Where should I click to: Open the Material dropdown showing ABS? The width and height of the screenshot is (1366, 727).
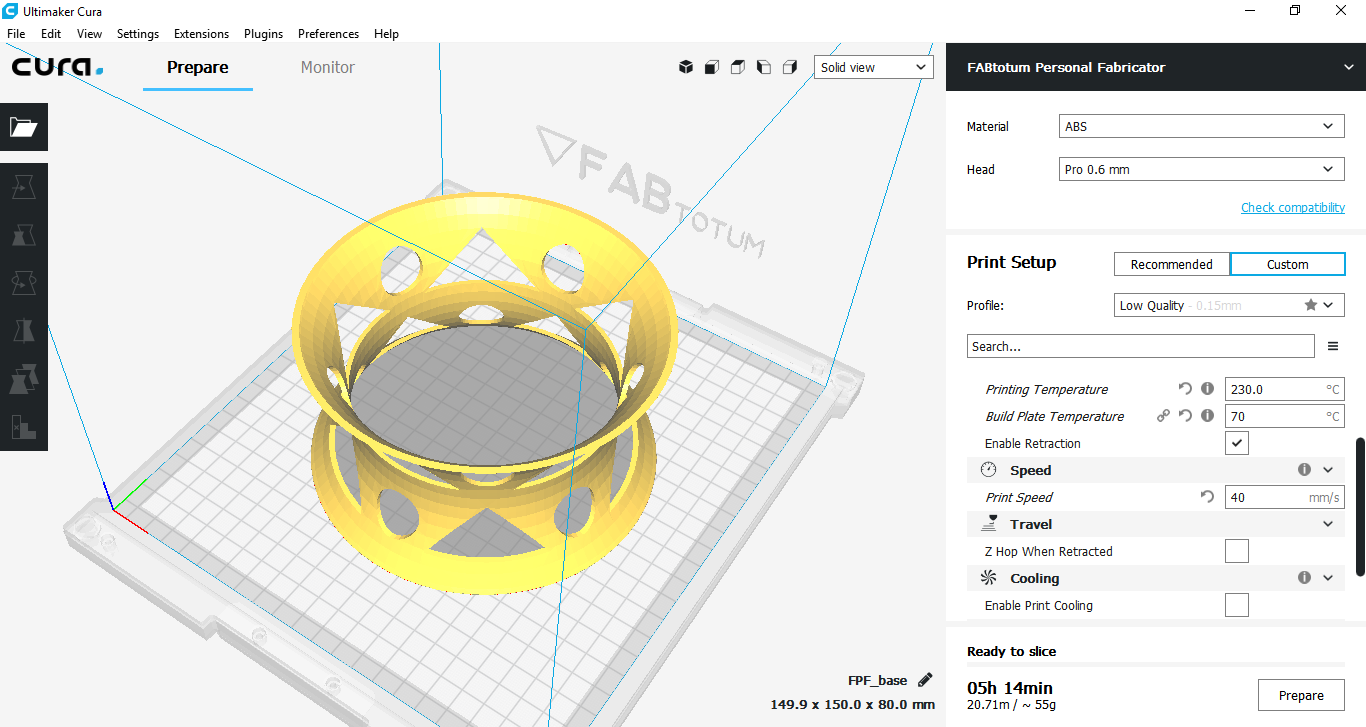[1202, 127]
